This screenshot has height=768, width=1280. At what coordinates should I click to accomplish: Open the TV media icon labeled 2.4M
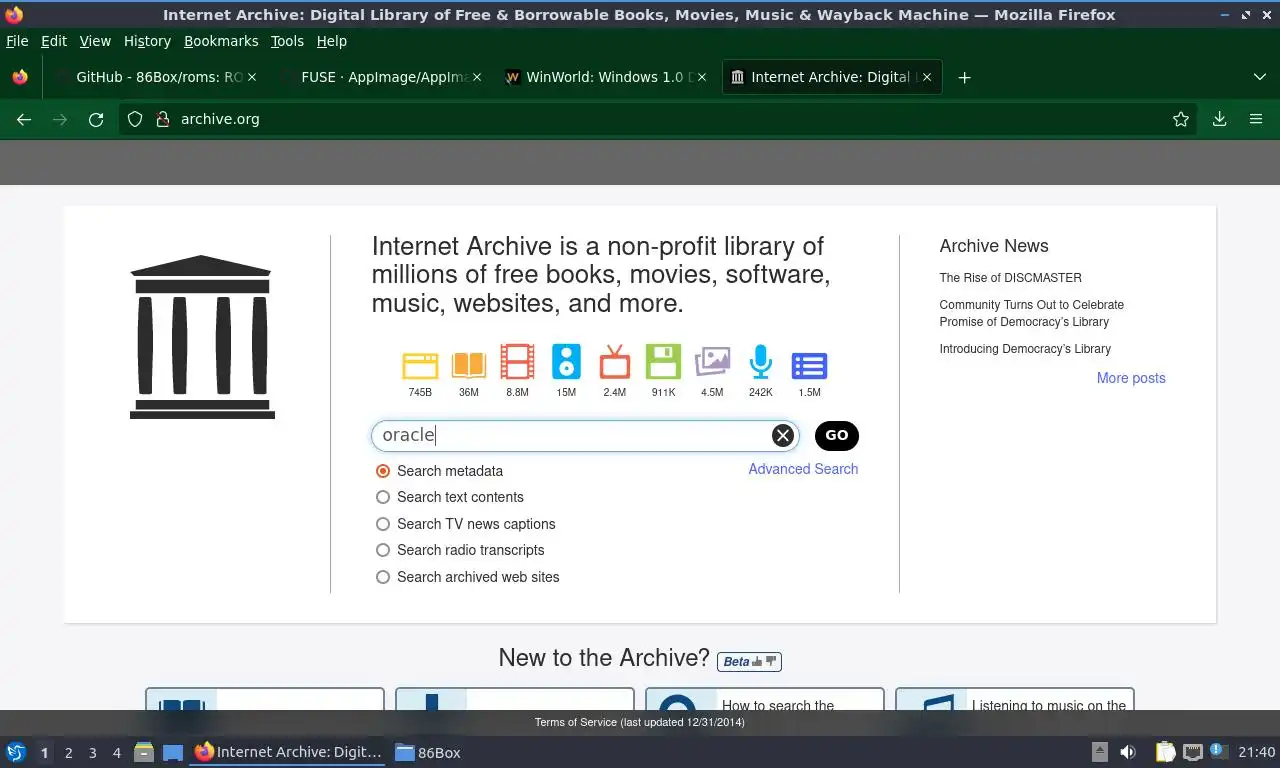tap(615, 362)
